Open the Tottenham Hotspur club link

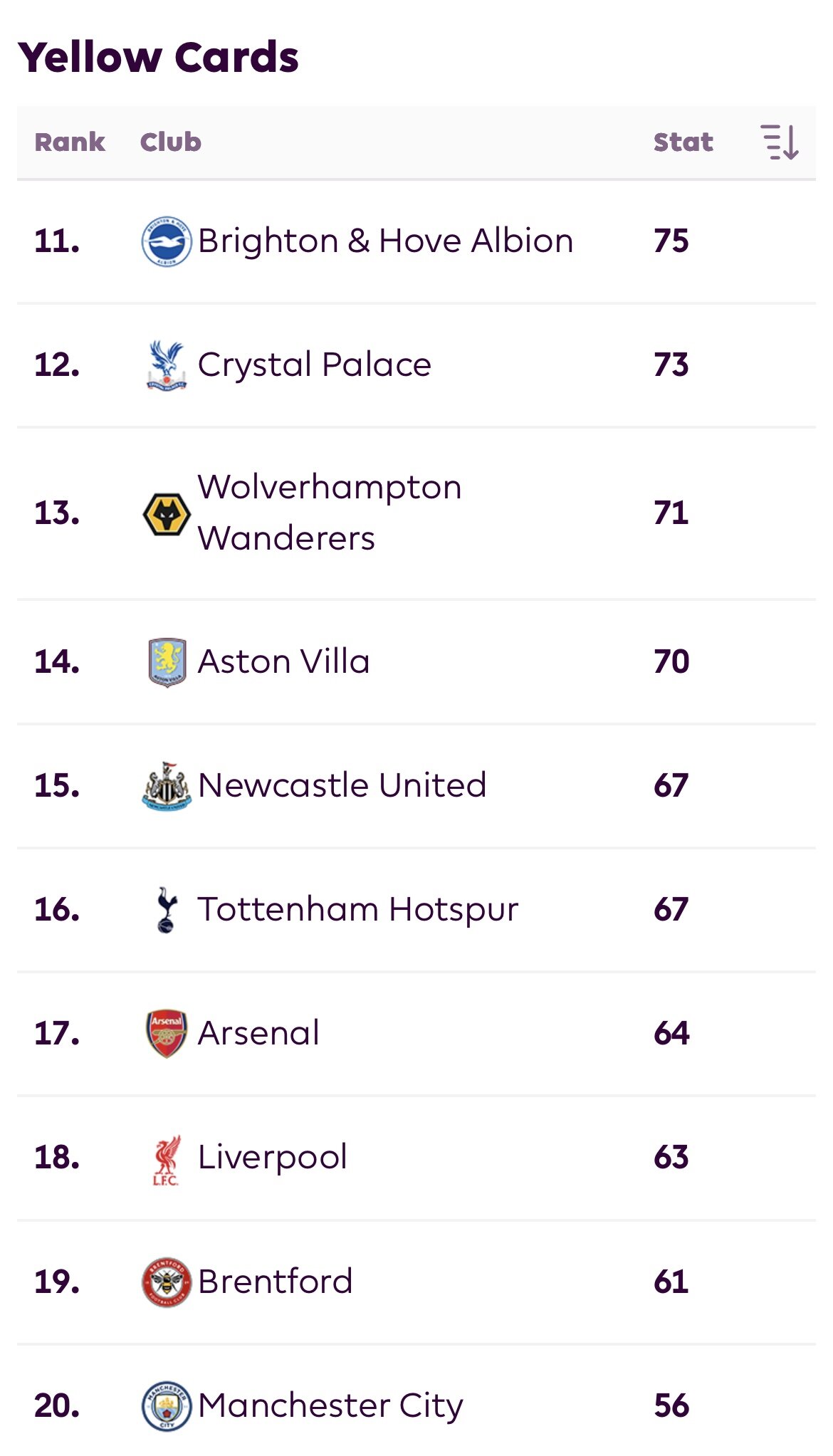tap(358, 910)
